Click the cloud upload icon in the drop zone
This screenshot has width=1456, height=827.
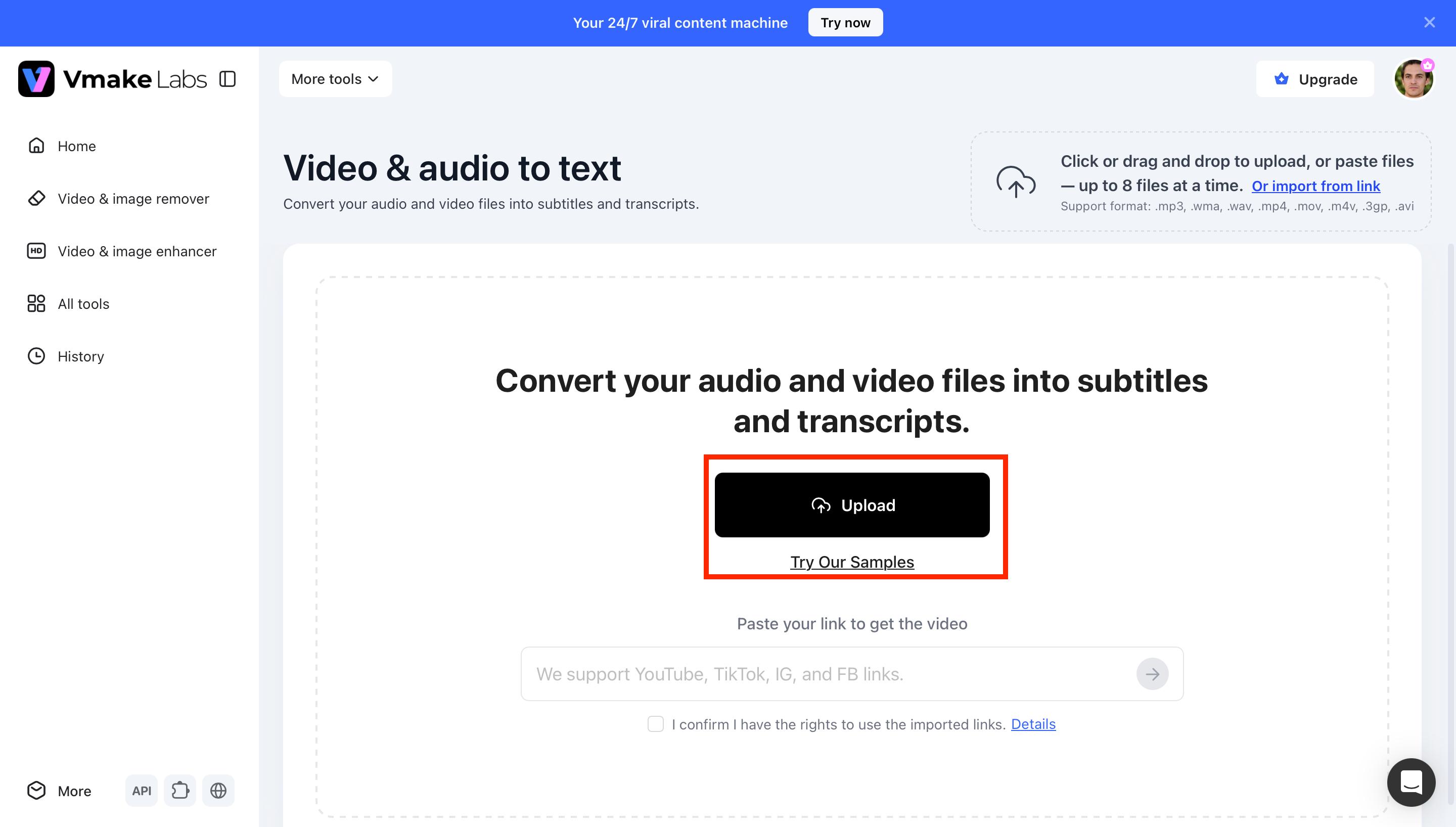[x=1016, y=182]
